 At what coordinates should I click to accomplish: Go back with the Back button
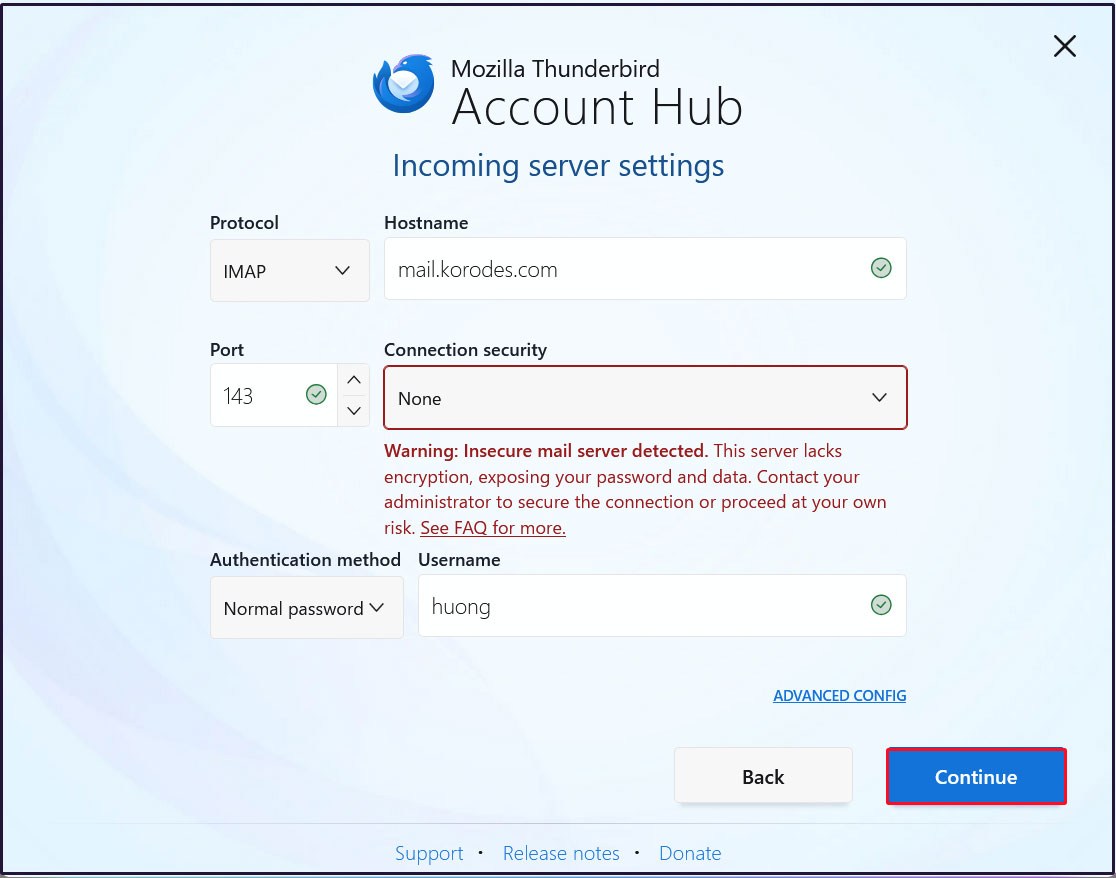(763, 776)
